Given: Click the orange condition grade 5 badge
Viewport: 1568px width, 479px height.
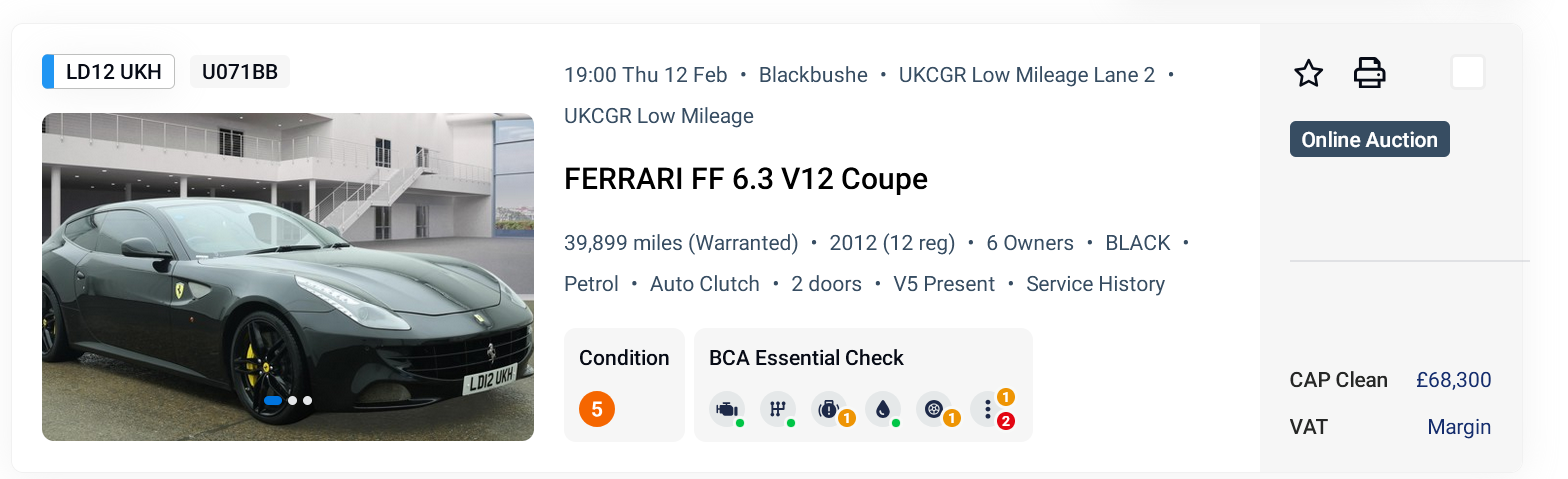Looking at the screenshot, I should point(597,409).
